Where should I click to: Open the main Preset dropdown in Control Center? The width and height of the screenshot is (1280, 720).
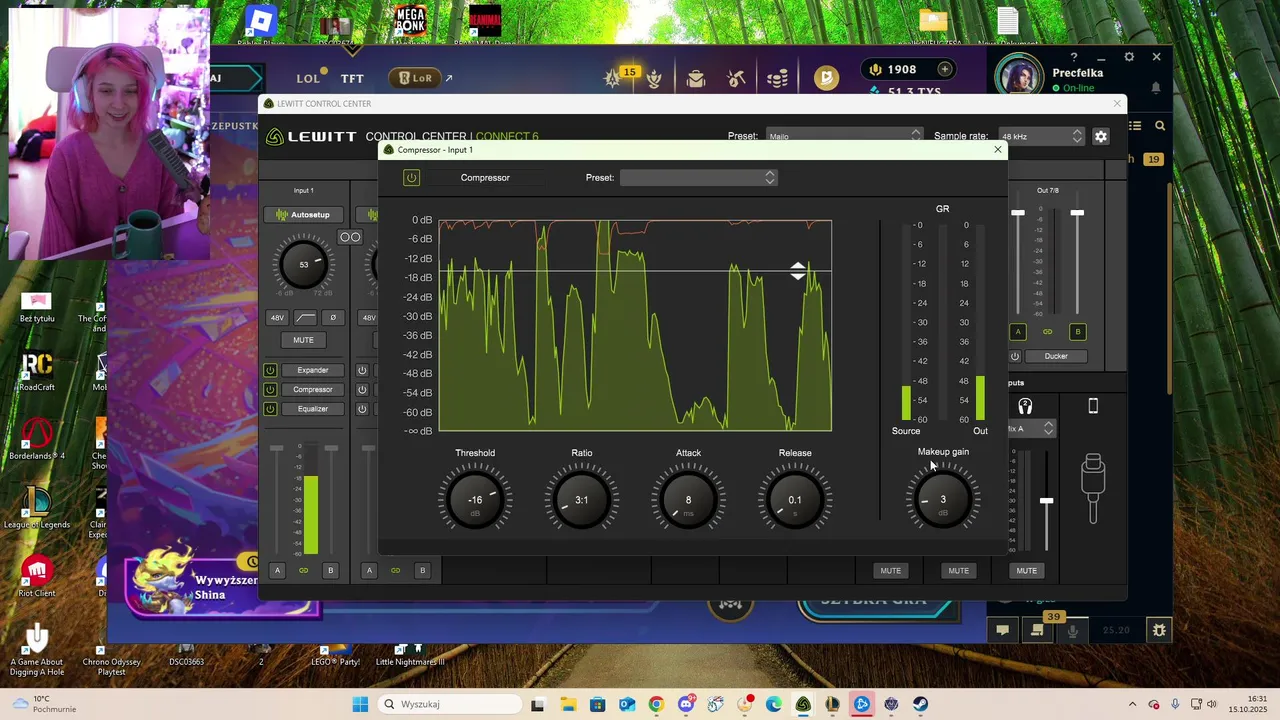coord(844,136)
